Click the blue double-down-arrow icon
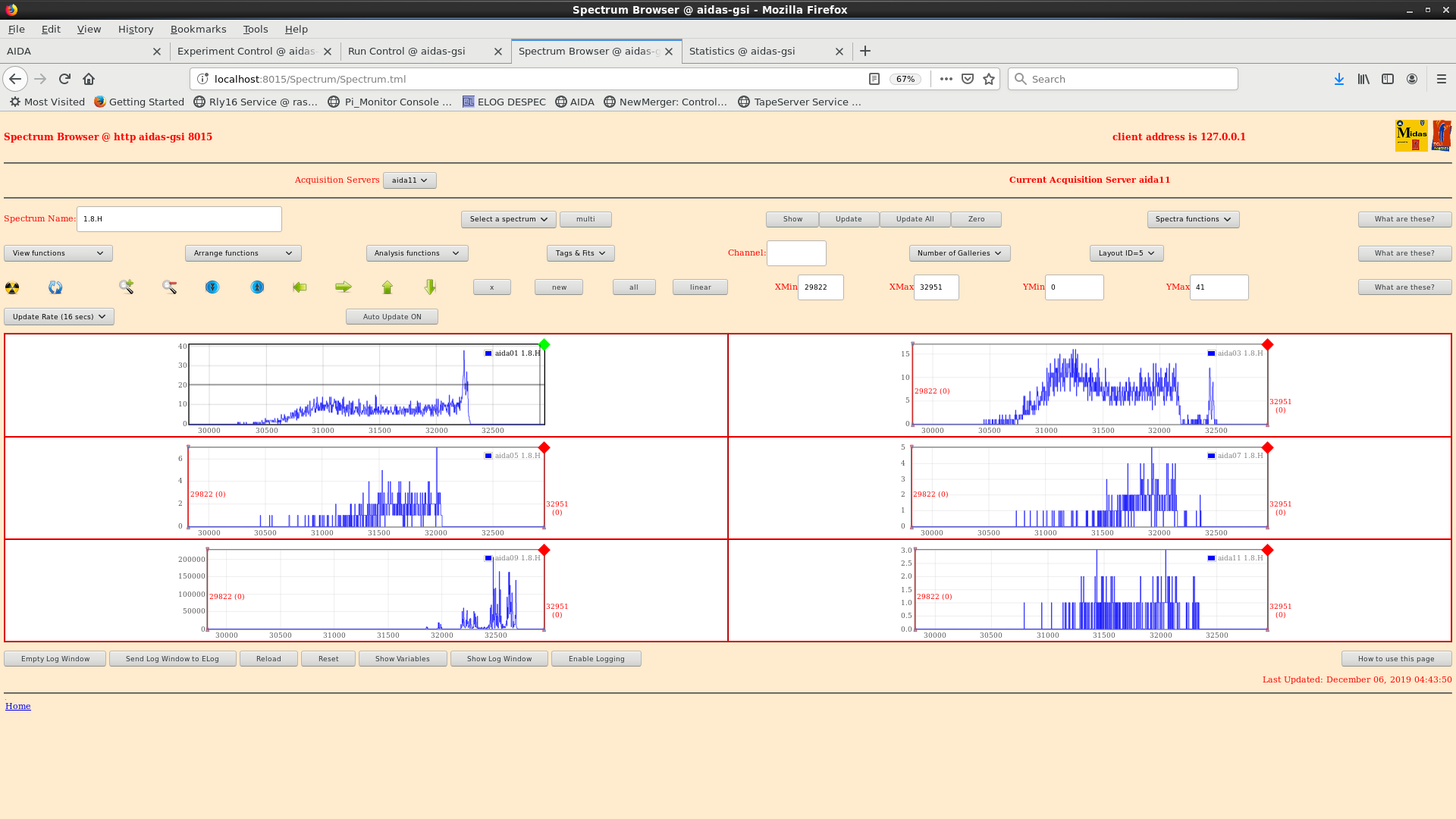Viewport: 1456px width, 819px height. pos(212,287)
